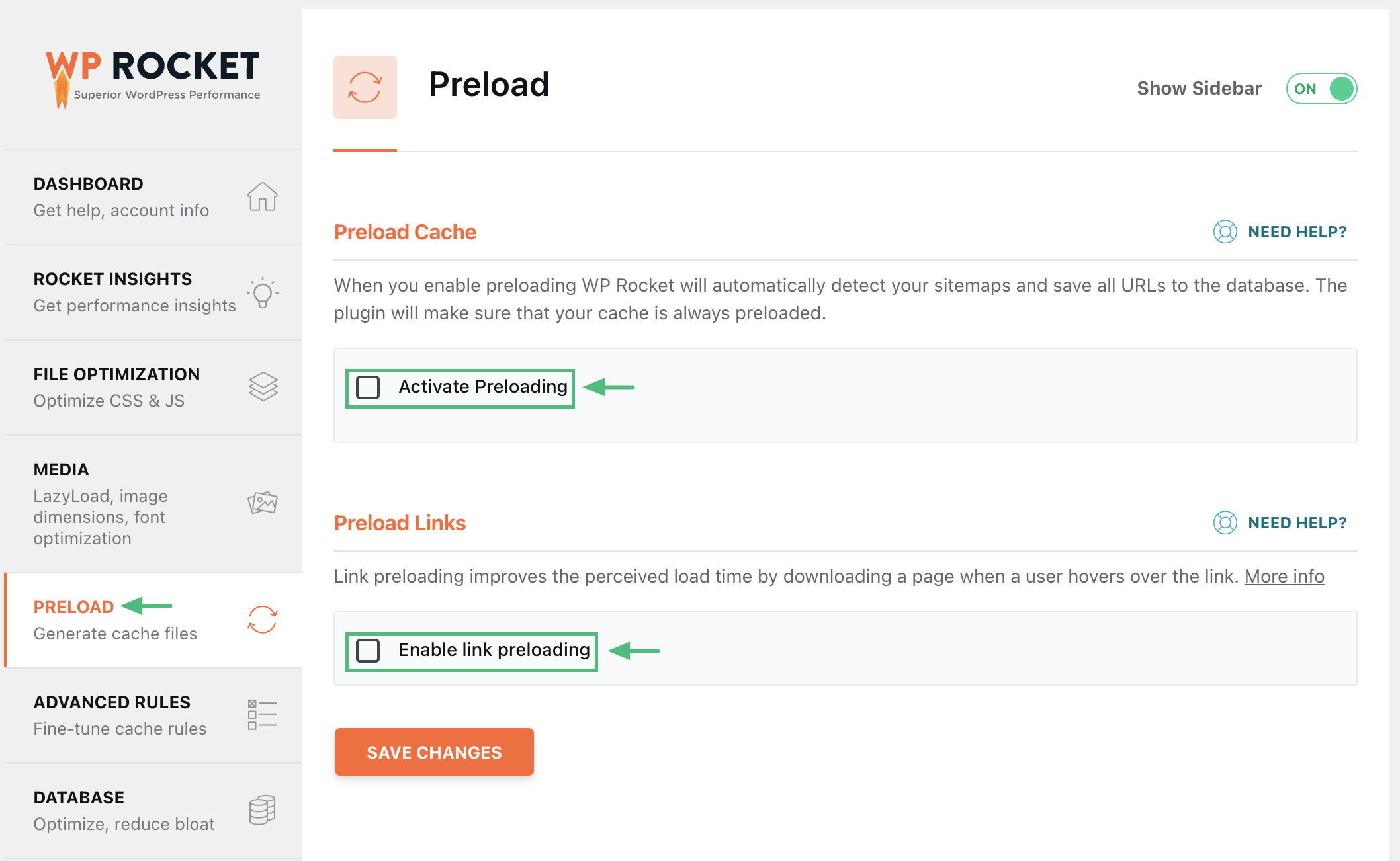Switch to the Advanced Rules section
The height and width of the screenshot is (861, 1400).
point(111,702)
